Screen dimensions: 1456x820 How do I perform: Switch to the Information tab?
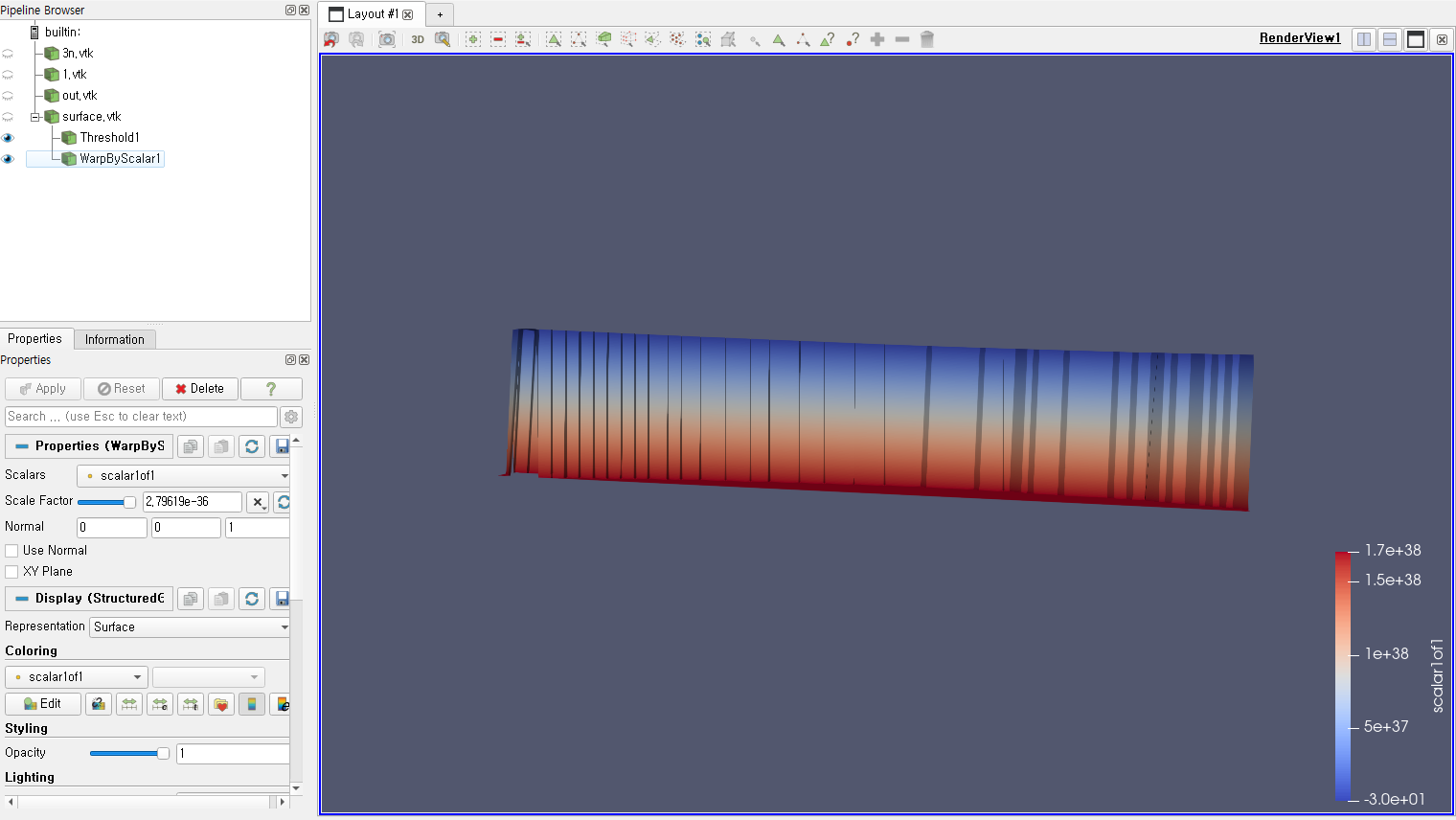pos(114,339)
